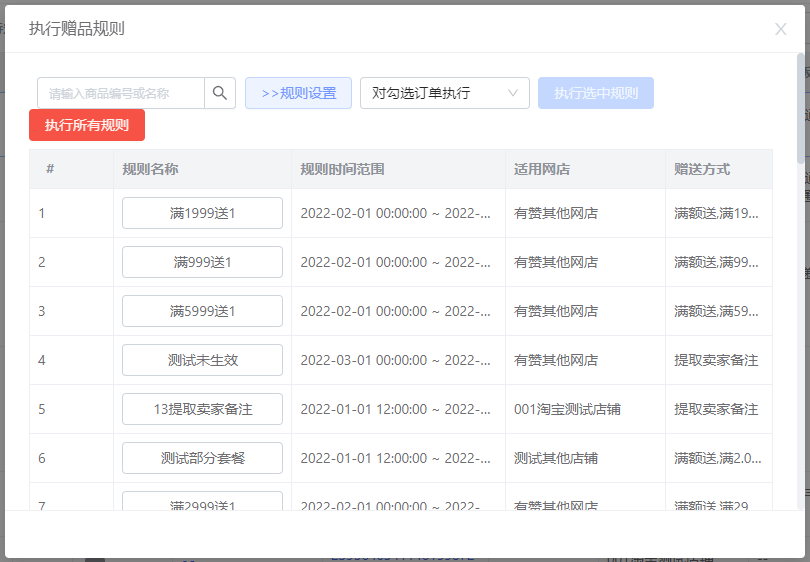Open >>规则设置 settings
The image size is (810, 562).
point(299,93)
